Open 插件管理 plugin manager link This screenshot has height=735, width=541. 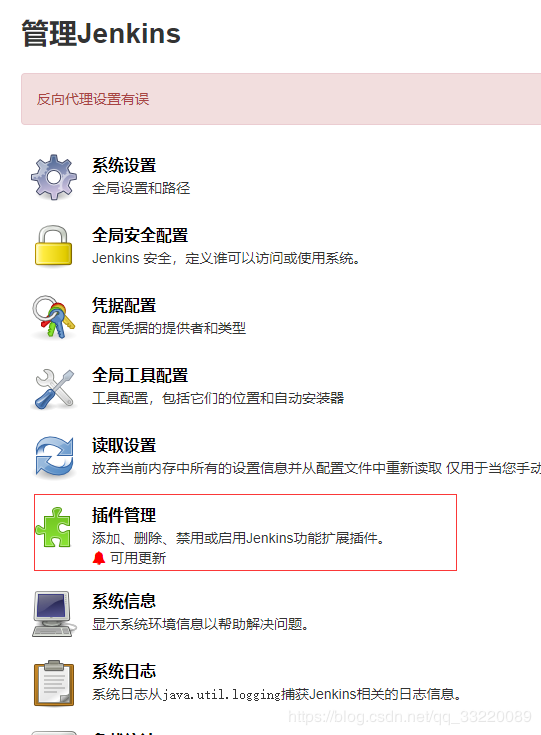124,515
